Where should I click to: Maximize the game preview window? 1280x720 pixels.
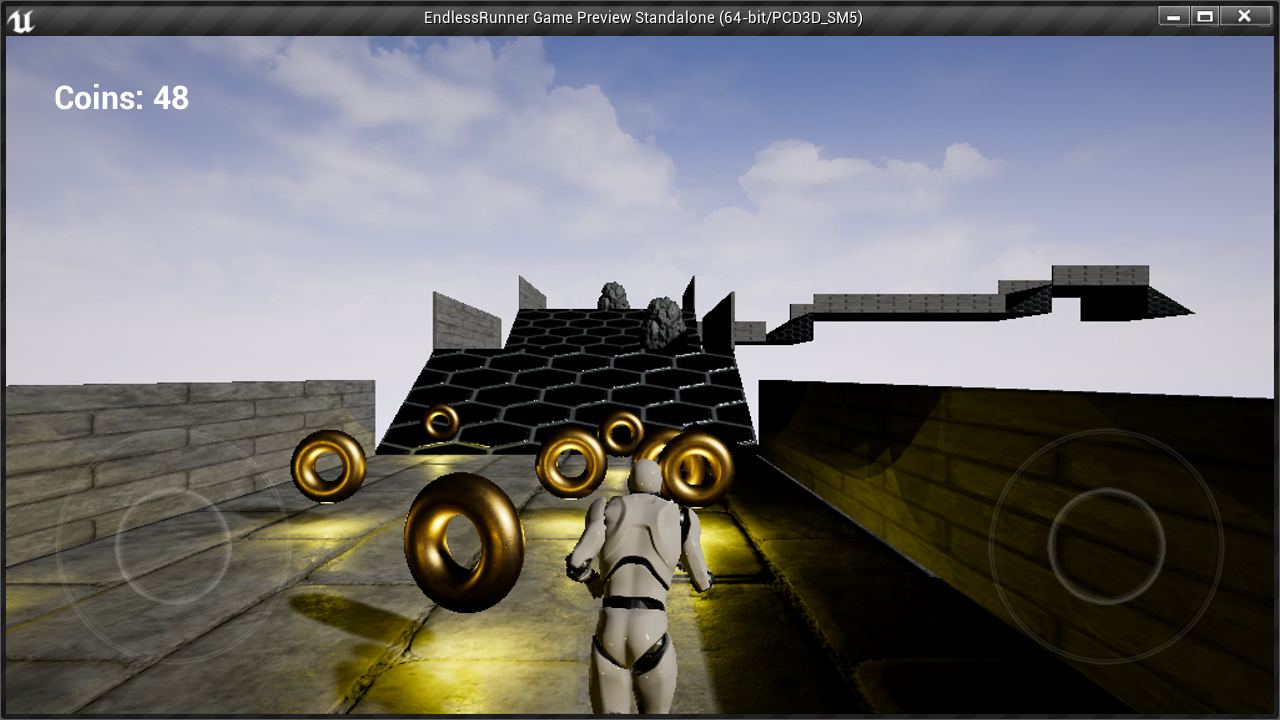[1205, 16]
